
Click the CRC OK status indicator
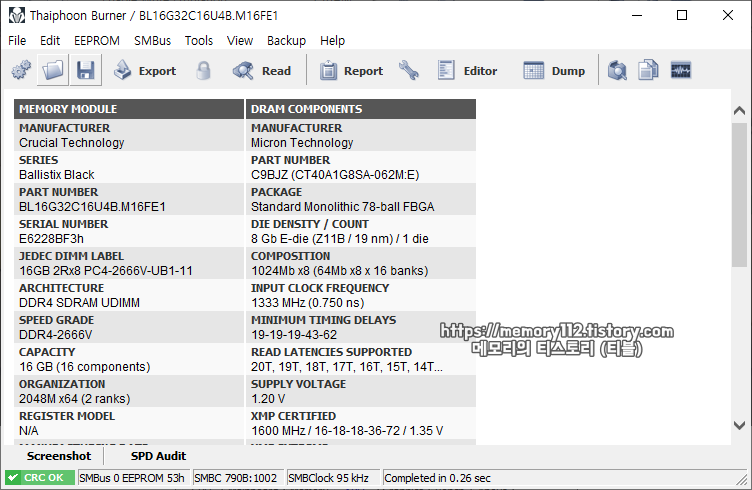40,478
